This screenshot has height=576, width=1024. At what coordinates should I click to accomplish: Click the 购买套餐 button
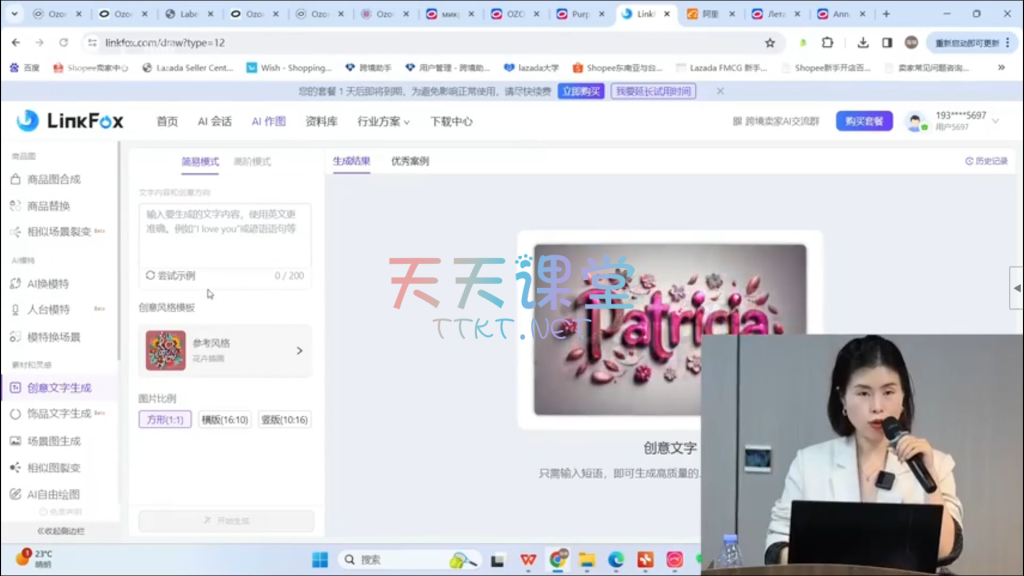pos(863,121)
